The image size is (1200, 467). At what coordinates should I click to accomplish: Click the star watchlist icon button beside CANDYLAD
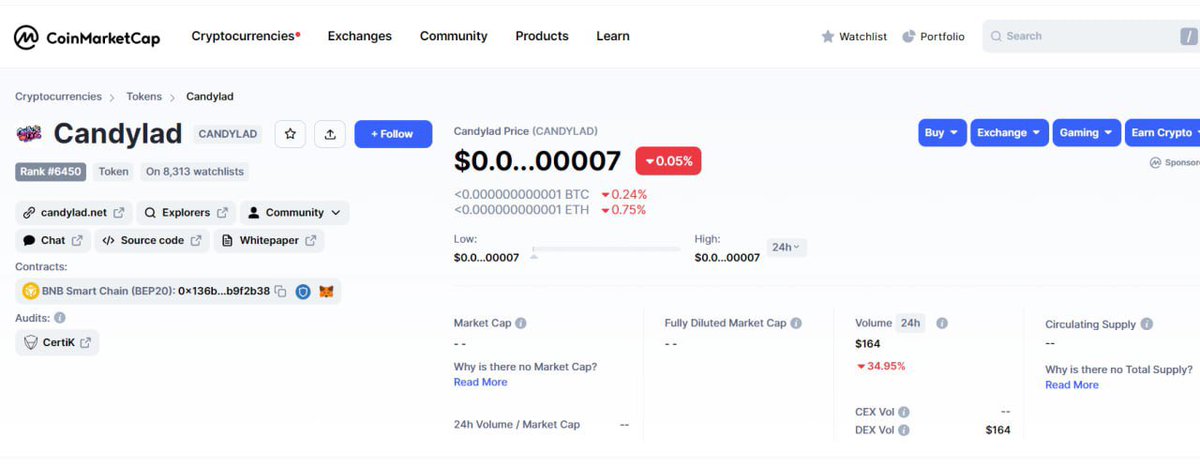click(290, 134)
